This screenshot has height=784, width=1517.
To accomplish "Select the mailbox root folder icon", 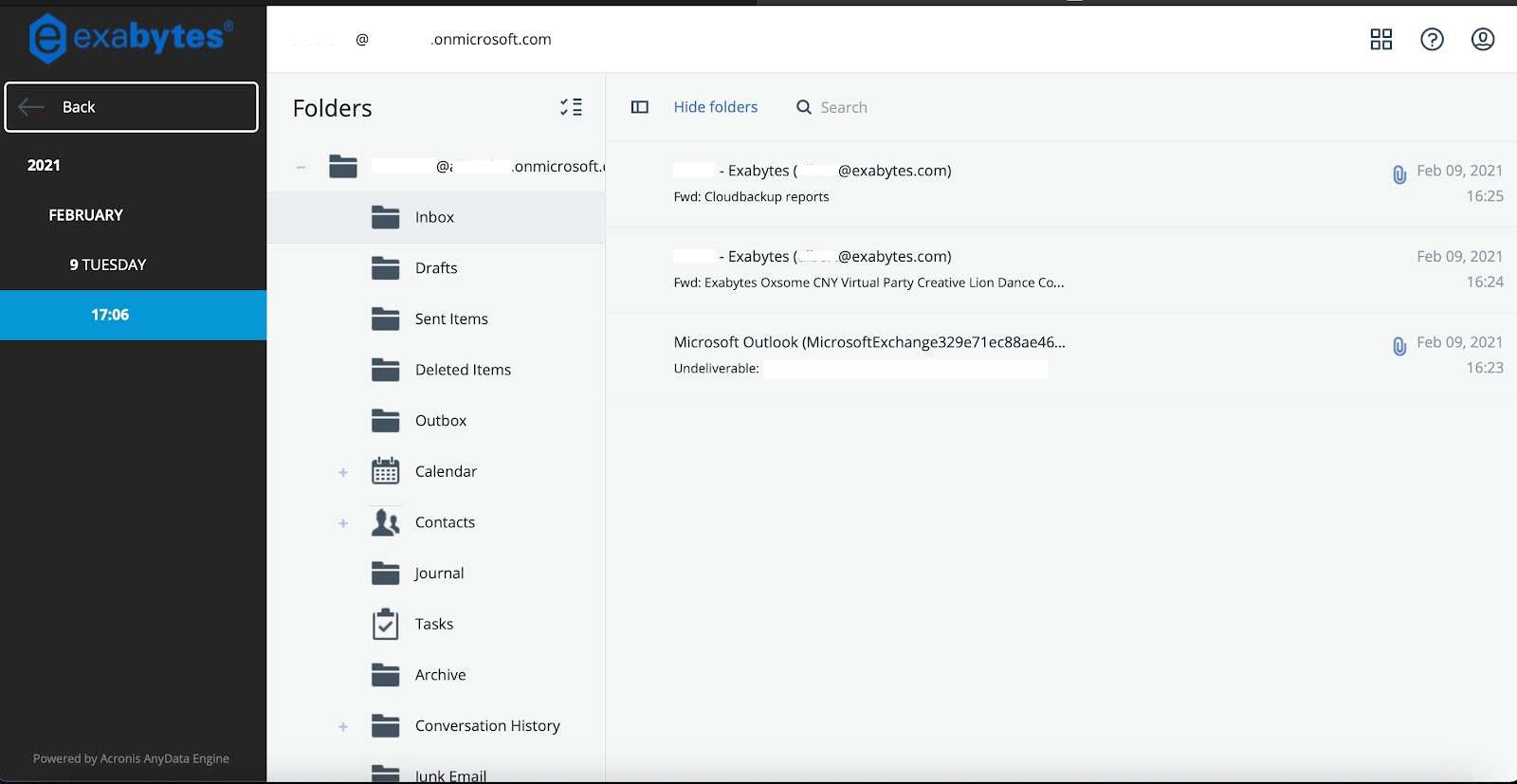I will click(x=343, y=167).
